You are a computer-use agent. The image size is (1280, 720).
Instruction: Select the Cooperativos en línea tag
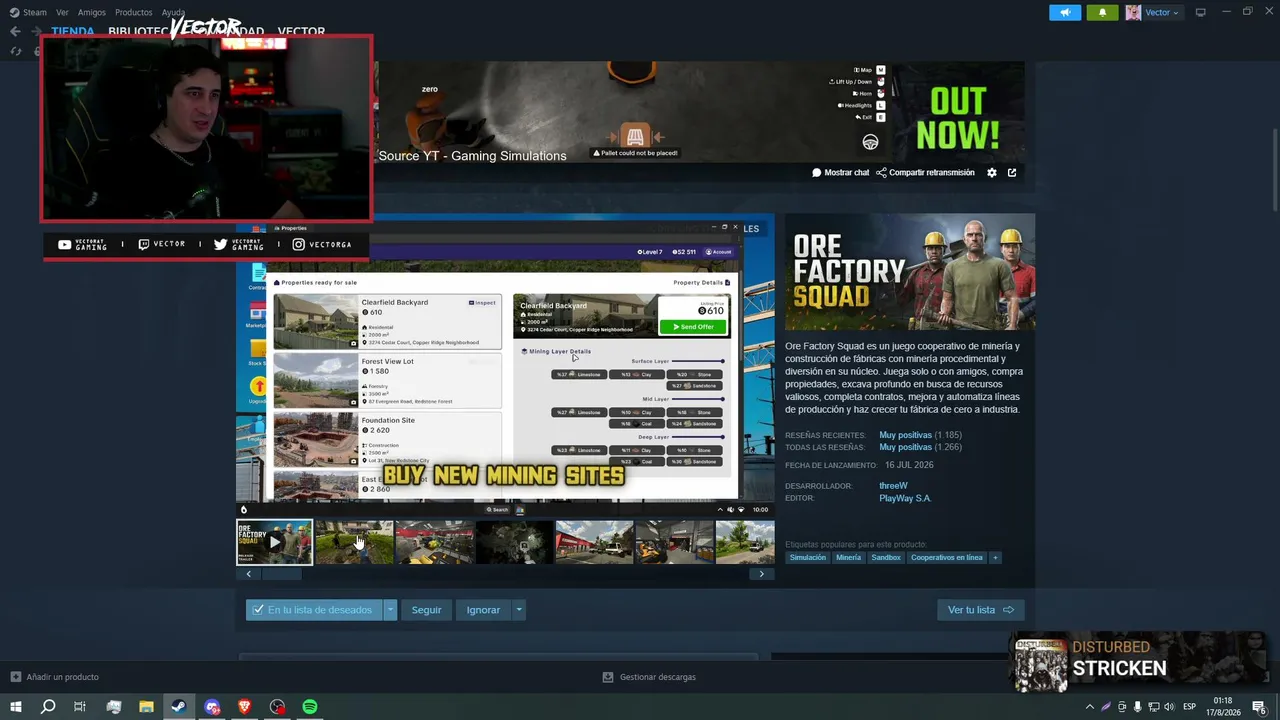[946, 557]
